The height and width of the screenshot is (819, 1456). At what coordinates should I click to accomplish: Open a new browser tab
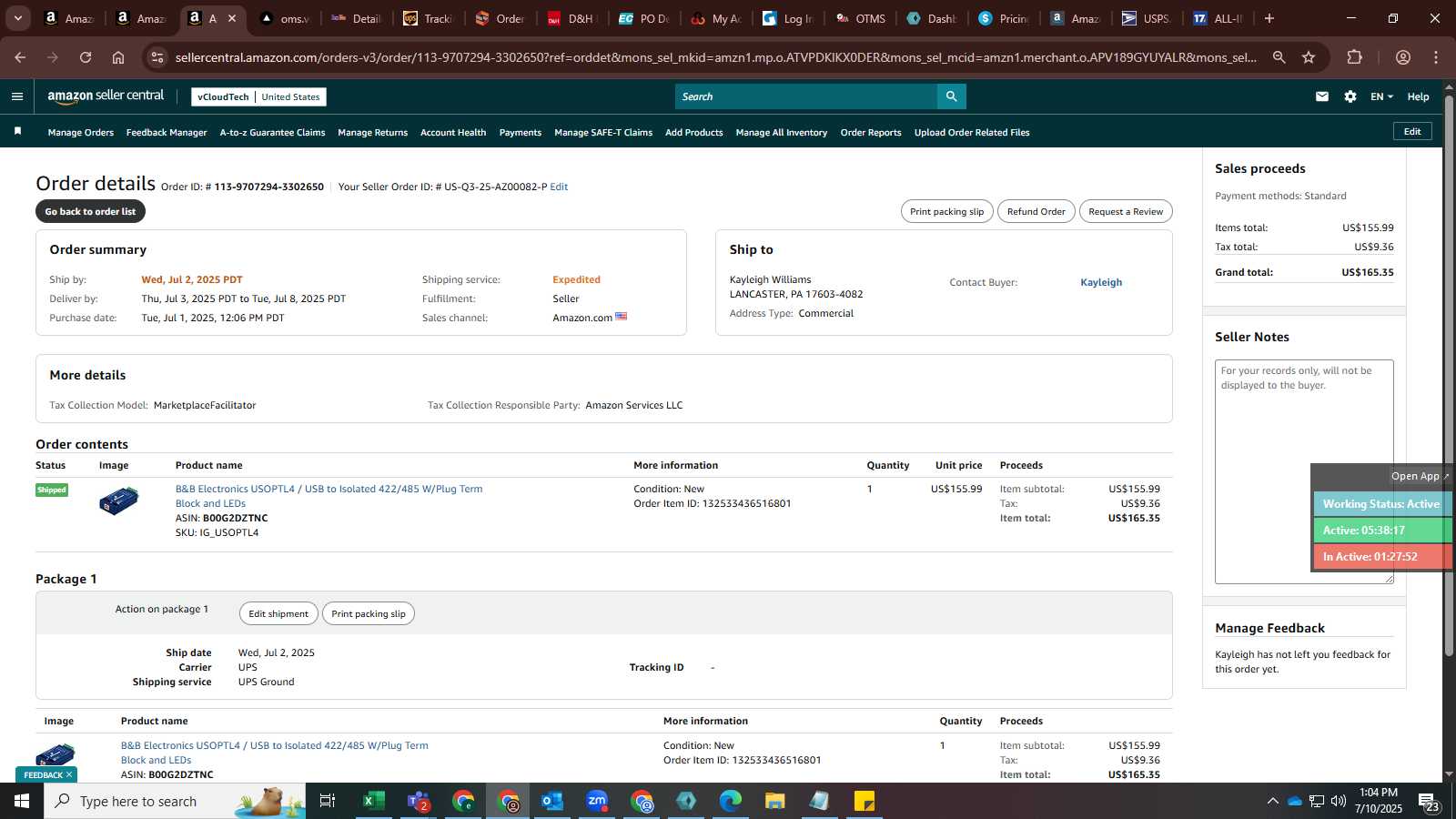coord(1269,18)
